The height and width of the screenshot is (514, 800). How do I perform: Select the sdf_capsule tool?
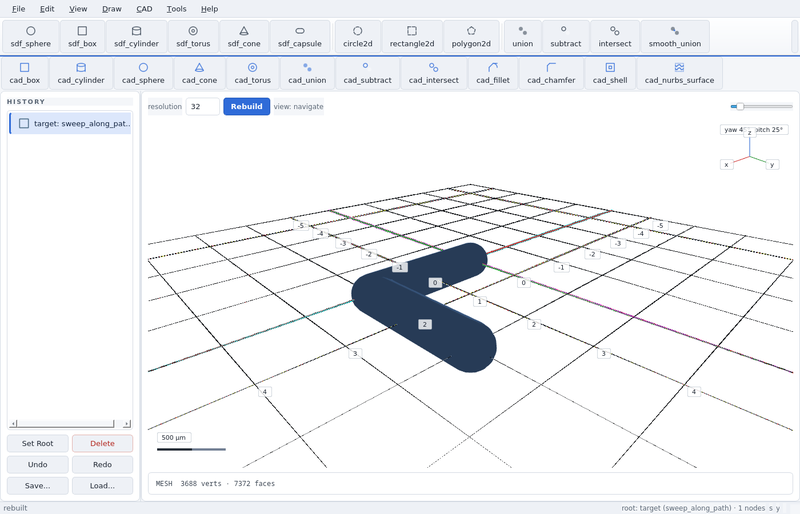(299, 37)
